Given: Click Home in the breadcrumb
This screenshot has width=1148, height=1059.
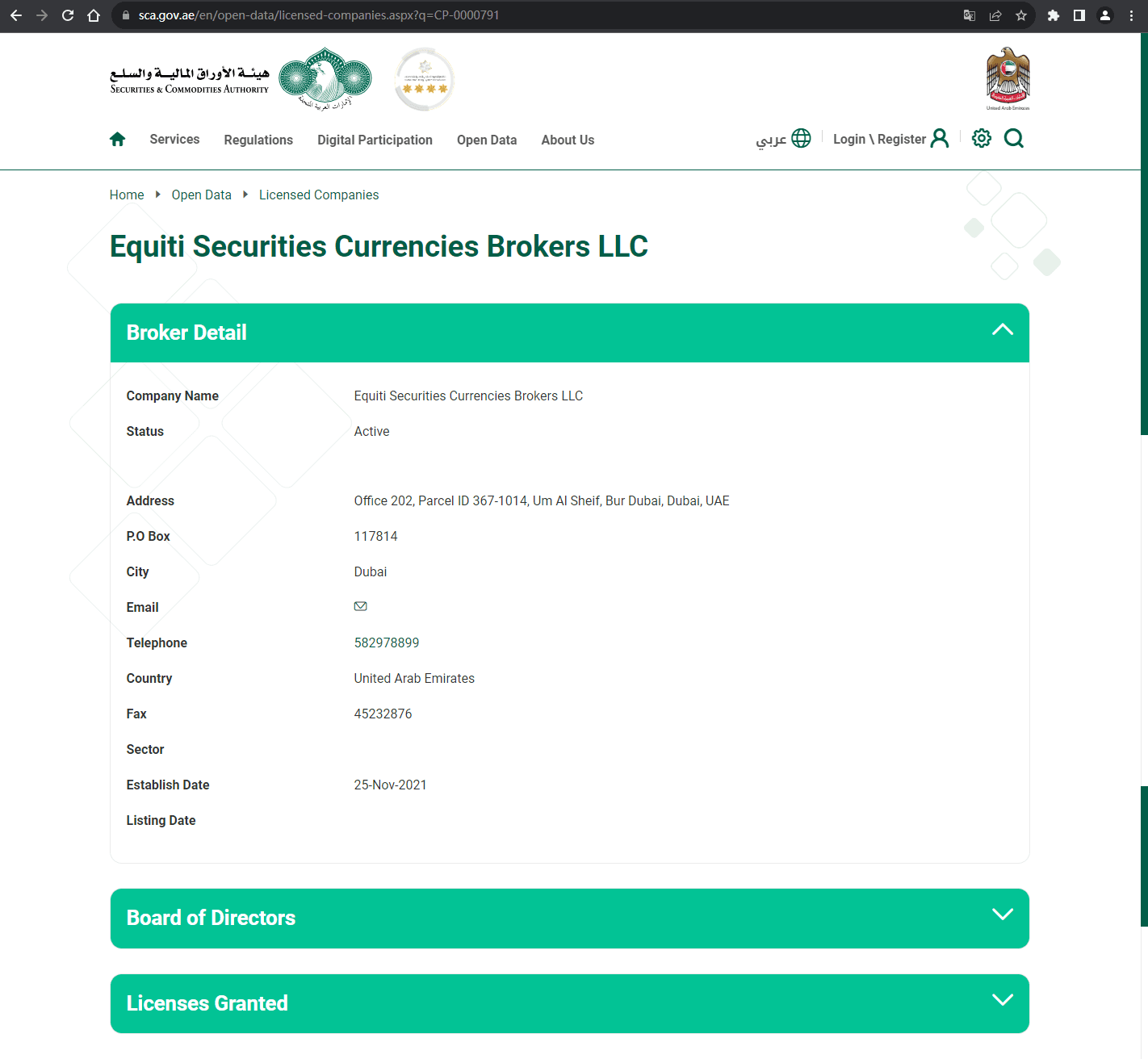Looking at the screenshot, I should click(x=127, y=195).
